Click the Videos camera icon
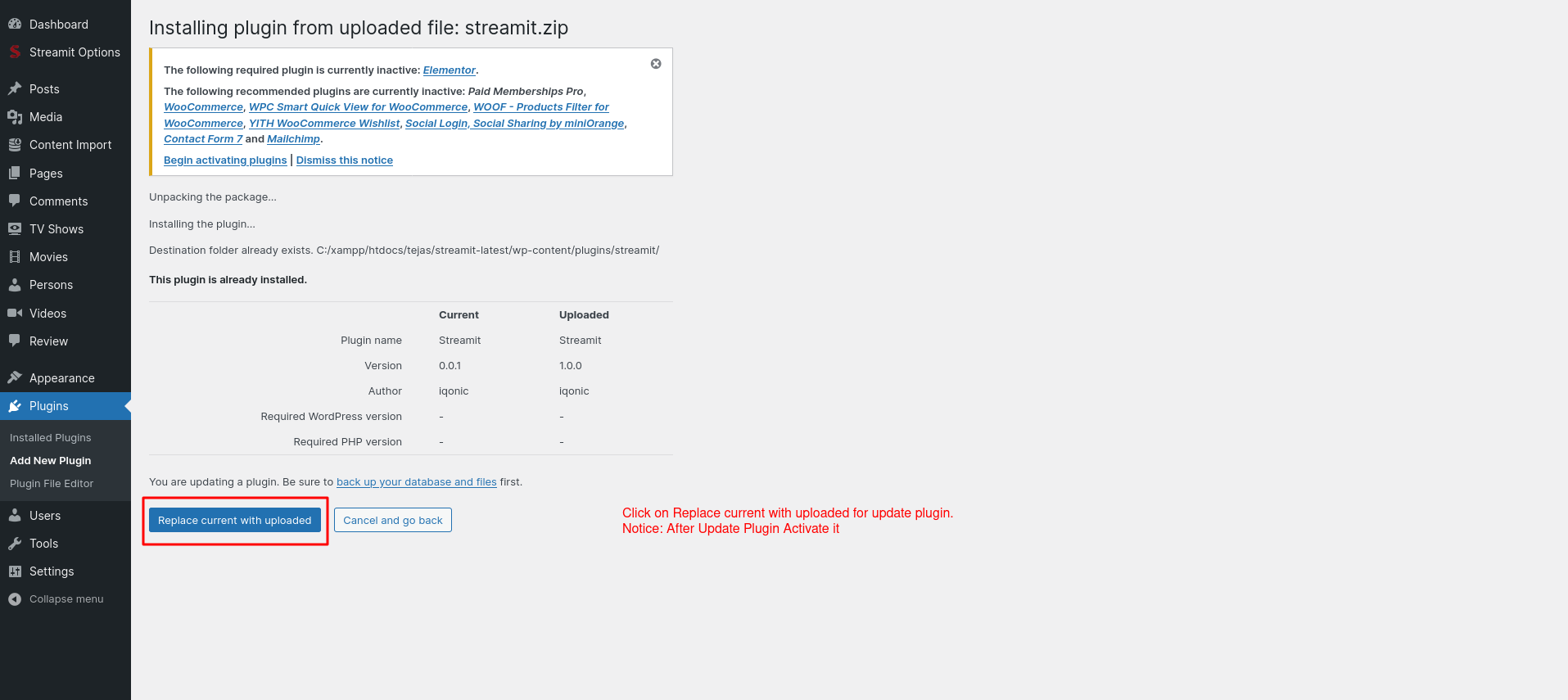Image resolution: width=1568 pixels, height=700 pixels. (15, 314)
